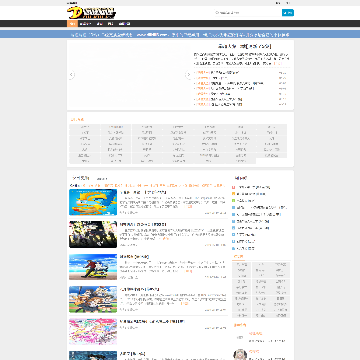The image size is (360, 360).
Task: Click the previous-slide arrow on the carousel
Action: pyautogui.click(x=71, y=75)
